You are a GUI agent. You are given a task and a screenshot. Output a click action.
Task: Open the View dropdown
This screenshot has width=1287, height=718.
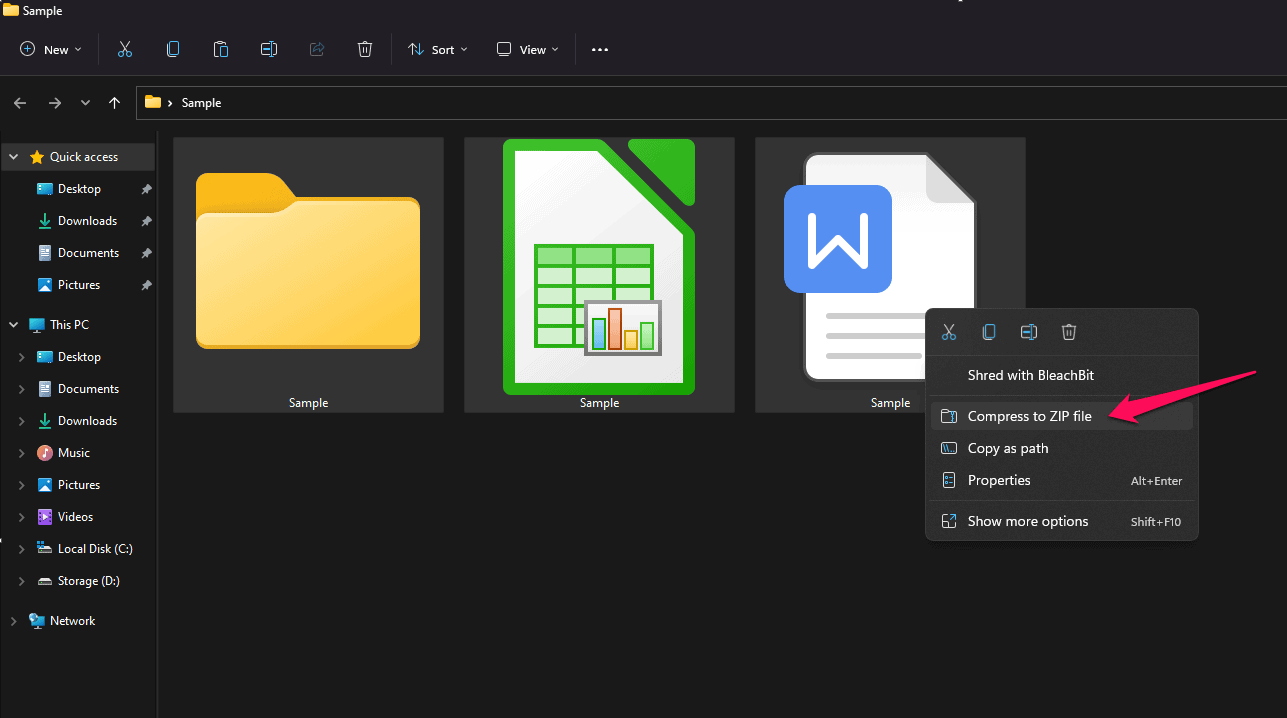pyautogui.click(x=526, y=48)
